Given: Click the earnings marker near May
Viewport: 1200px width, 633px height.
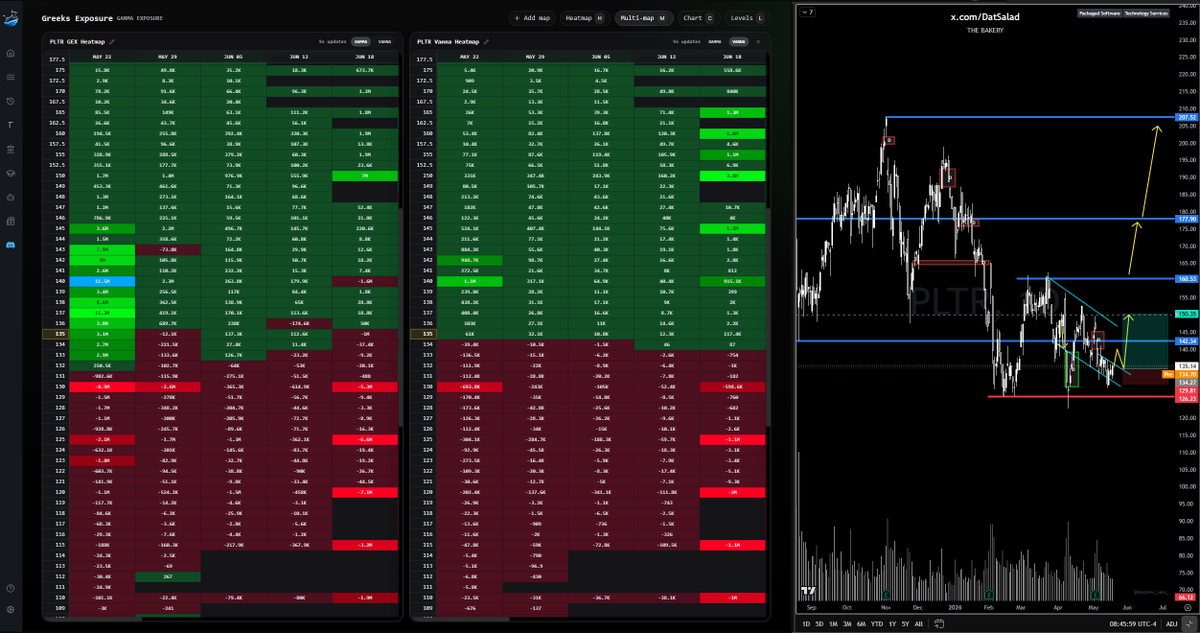Looking at the screenshot, I should (1095, 596).
